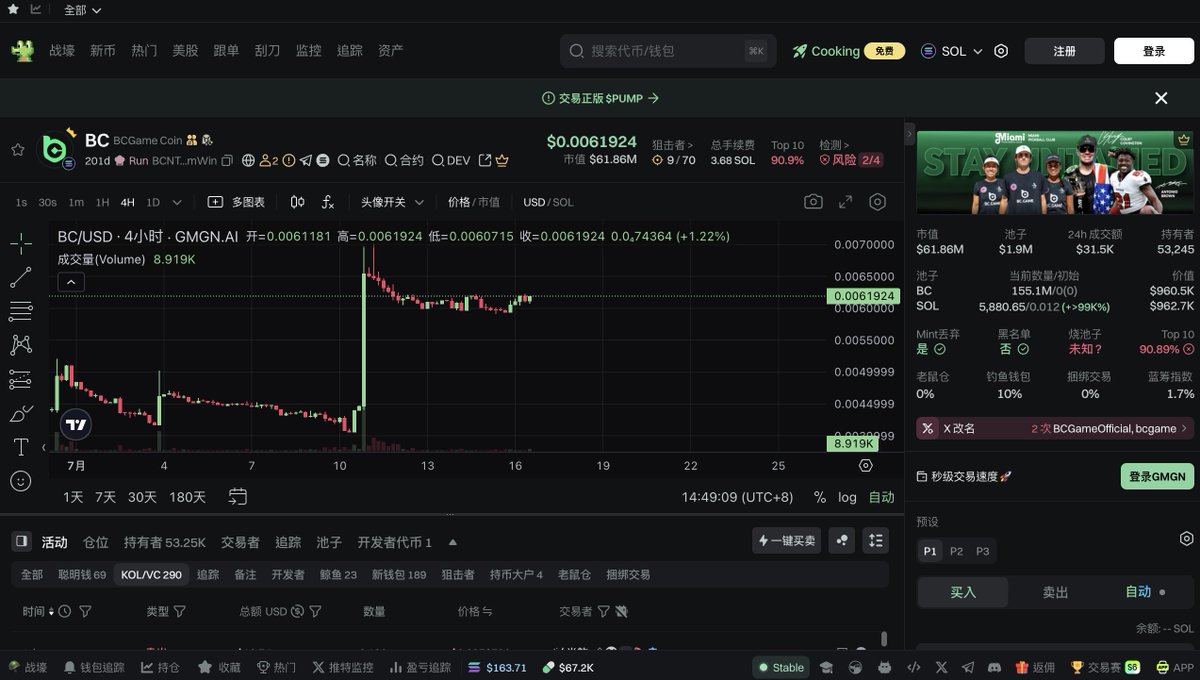Viewport: 1200px width, 680px height.
Task: Take a chart snapshot with camera icon
Action: (x=813, y=202)
